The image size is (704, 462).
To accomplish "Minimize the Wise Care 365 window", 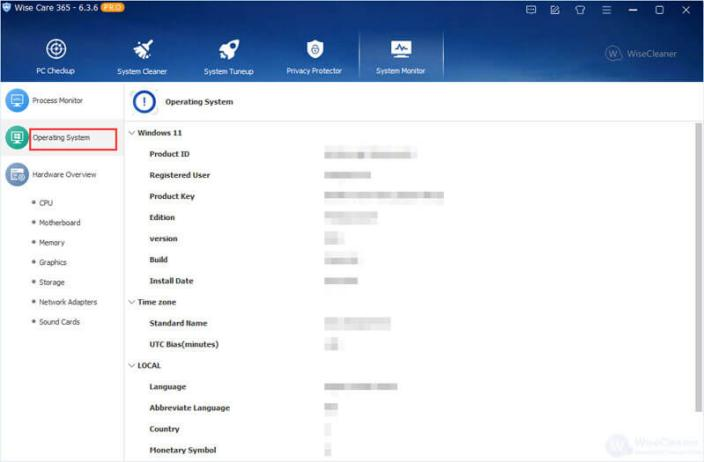I will click(x=633, y=10).
